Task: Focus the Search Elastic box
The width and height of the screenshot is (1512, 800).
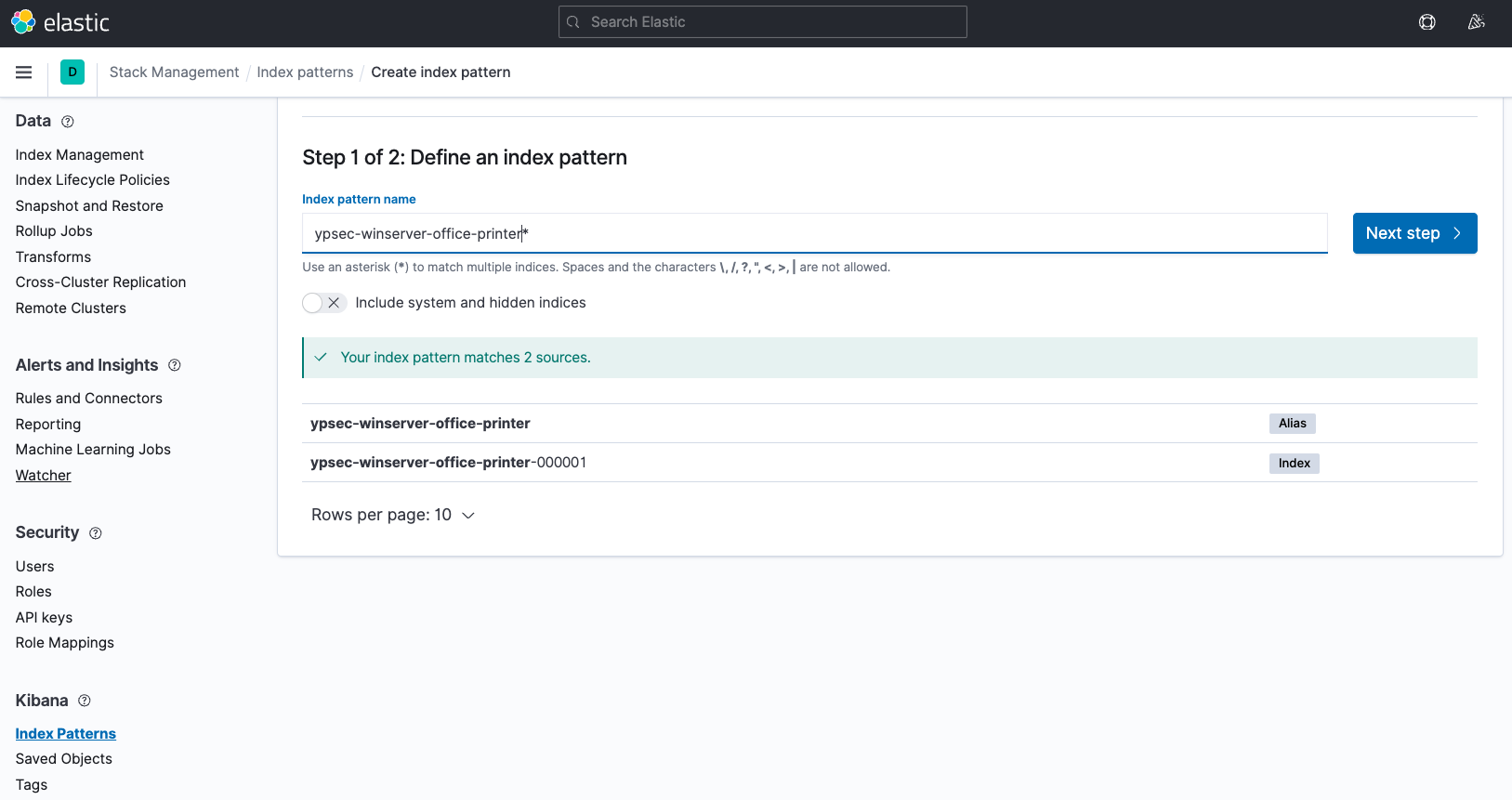Action: click(x=762, y=22)
